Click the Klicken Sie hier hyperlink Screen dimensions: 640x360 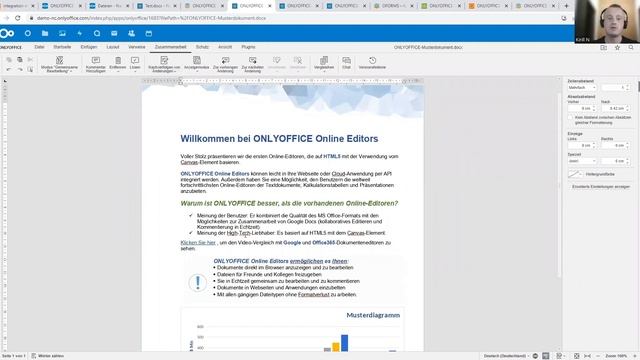198,242
